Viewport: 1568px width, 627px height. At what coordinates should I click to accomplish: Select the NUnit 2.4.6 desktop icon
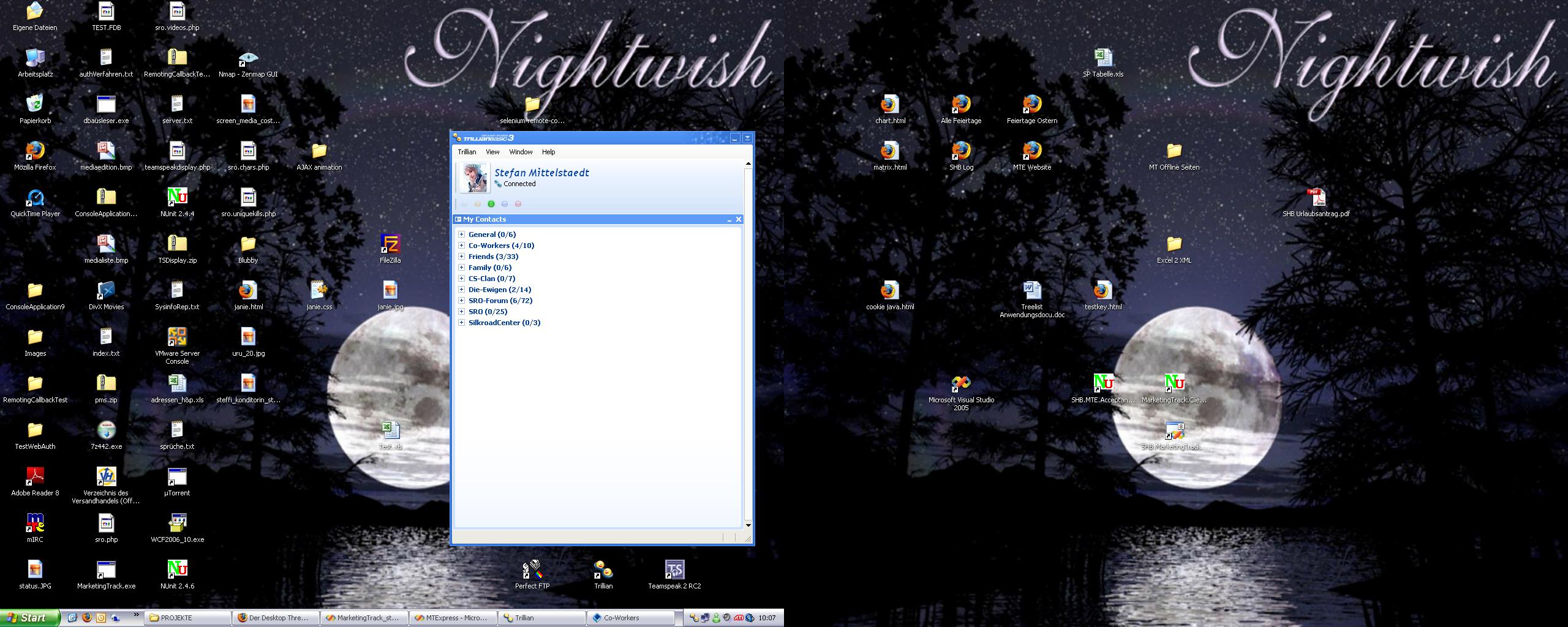pos(177,571)
